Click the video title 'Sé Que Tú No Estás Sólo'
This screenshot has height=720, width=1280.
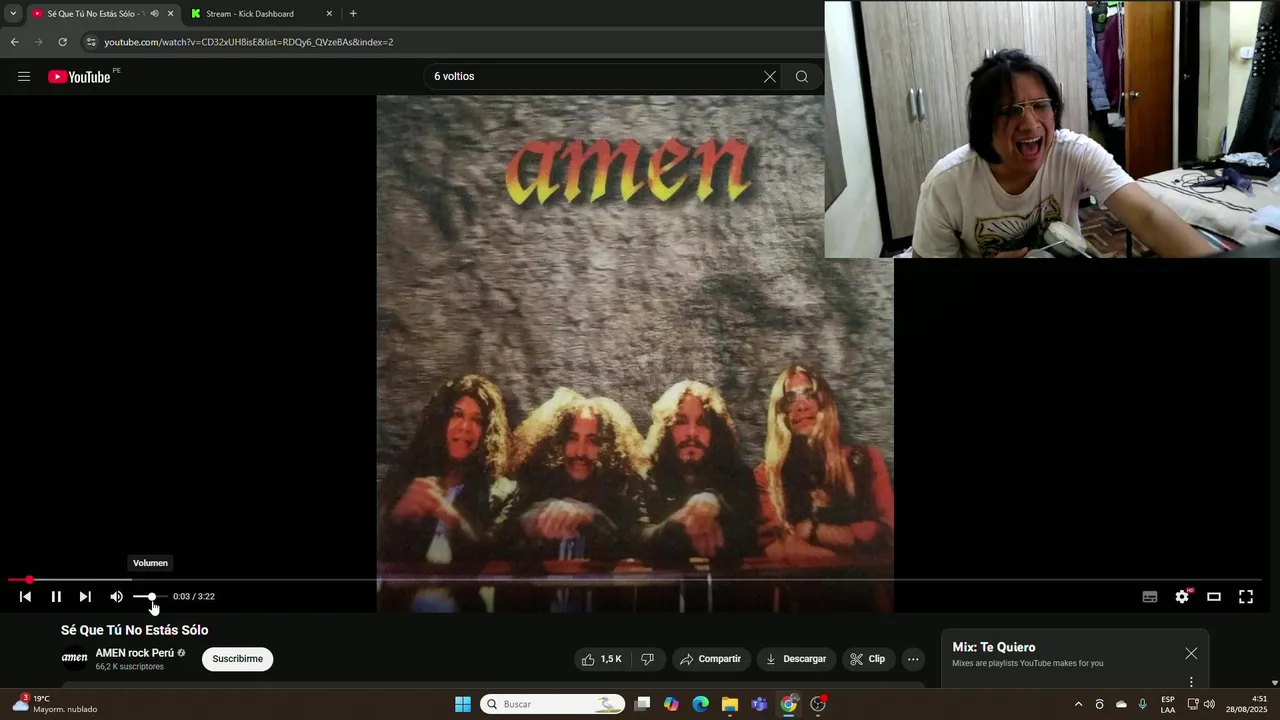click(135, 630)
